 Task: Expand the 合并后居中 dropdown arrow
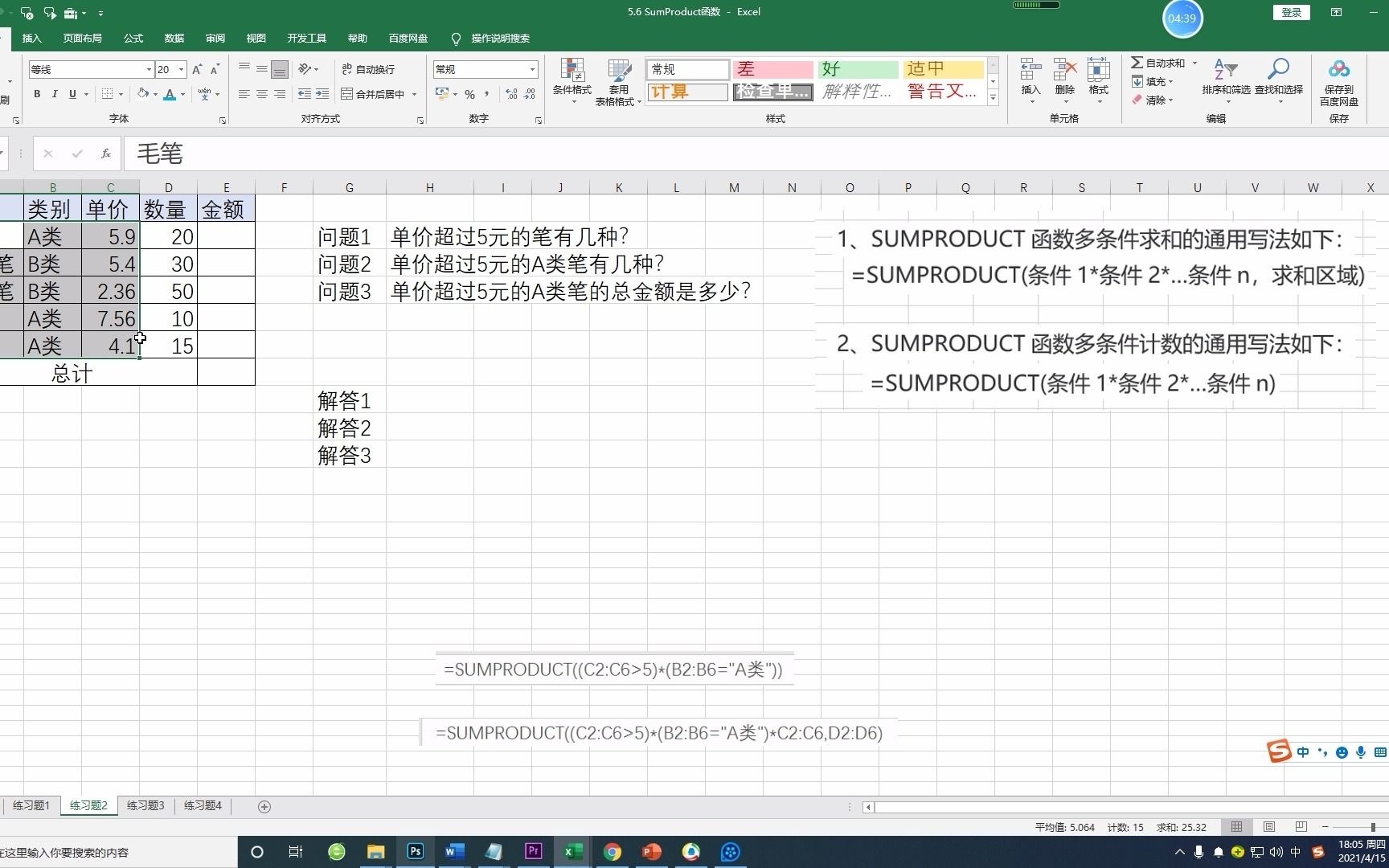(415, 94)
